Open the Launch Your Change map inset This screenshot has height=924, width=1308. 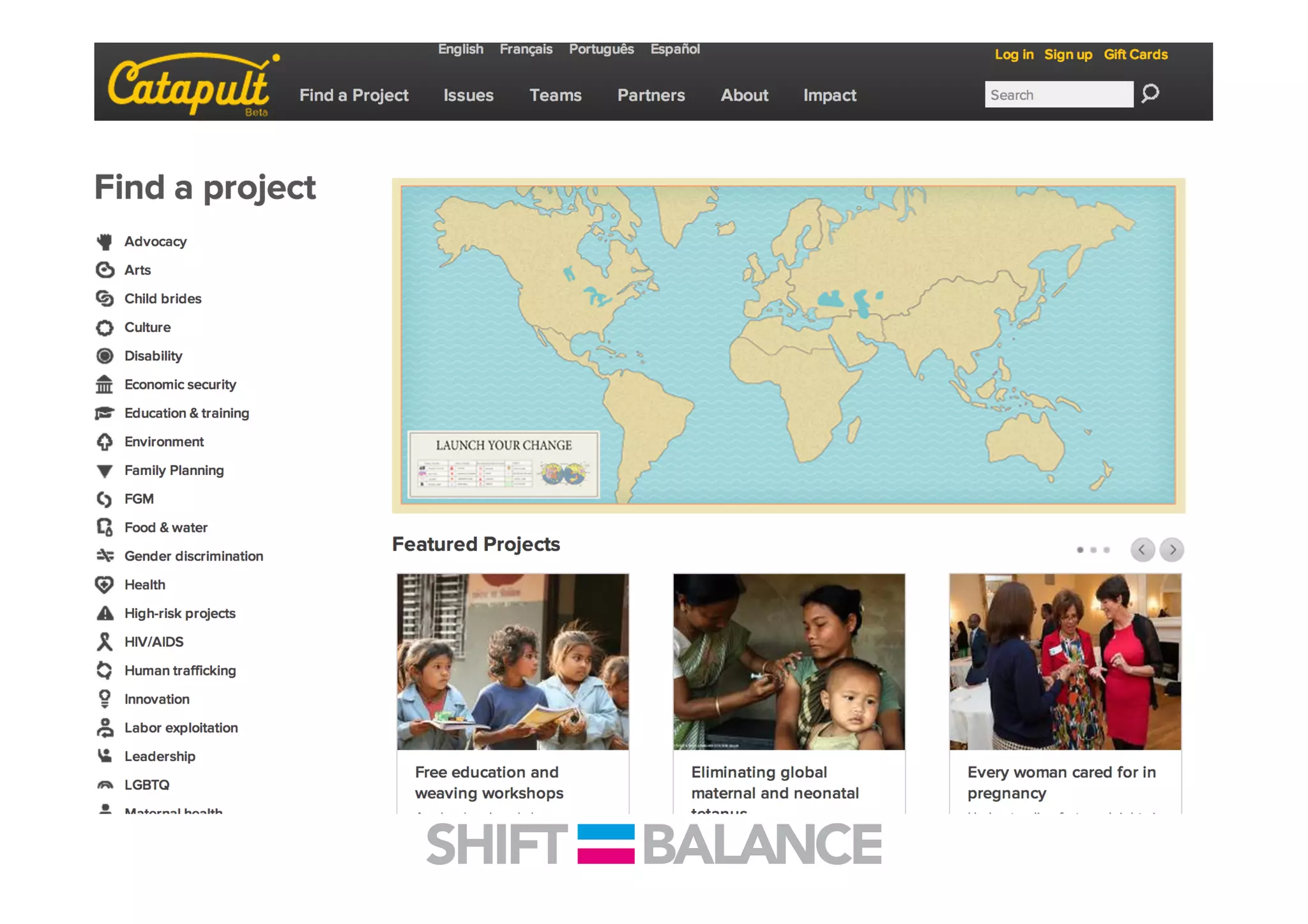(x=503, y=464)
